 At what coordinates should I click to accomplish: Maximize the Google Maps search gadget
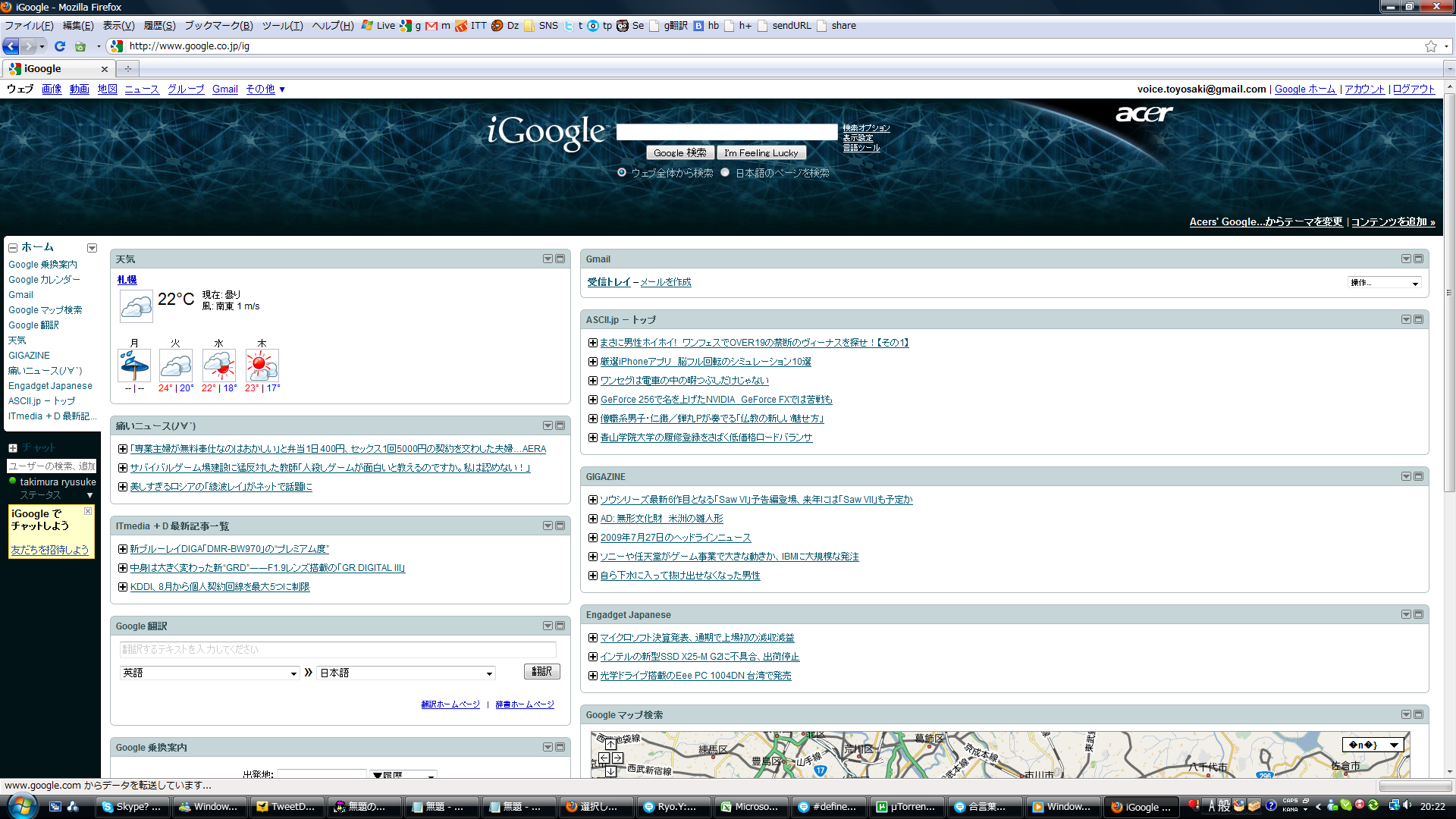click(x=1418, y=714)
